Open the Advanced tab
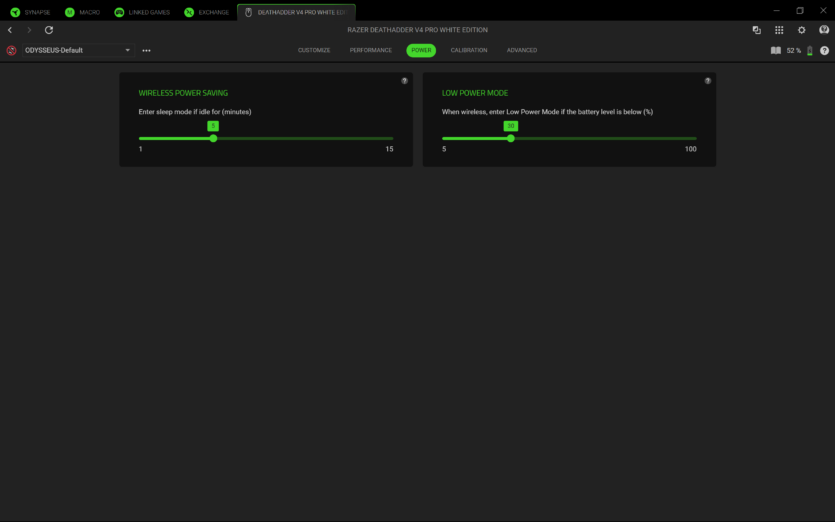This screenshot has height=522, width=835. tap(521, 50)
